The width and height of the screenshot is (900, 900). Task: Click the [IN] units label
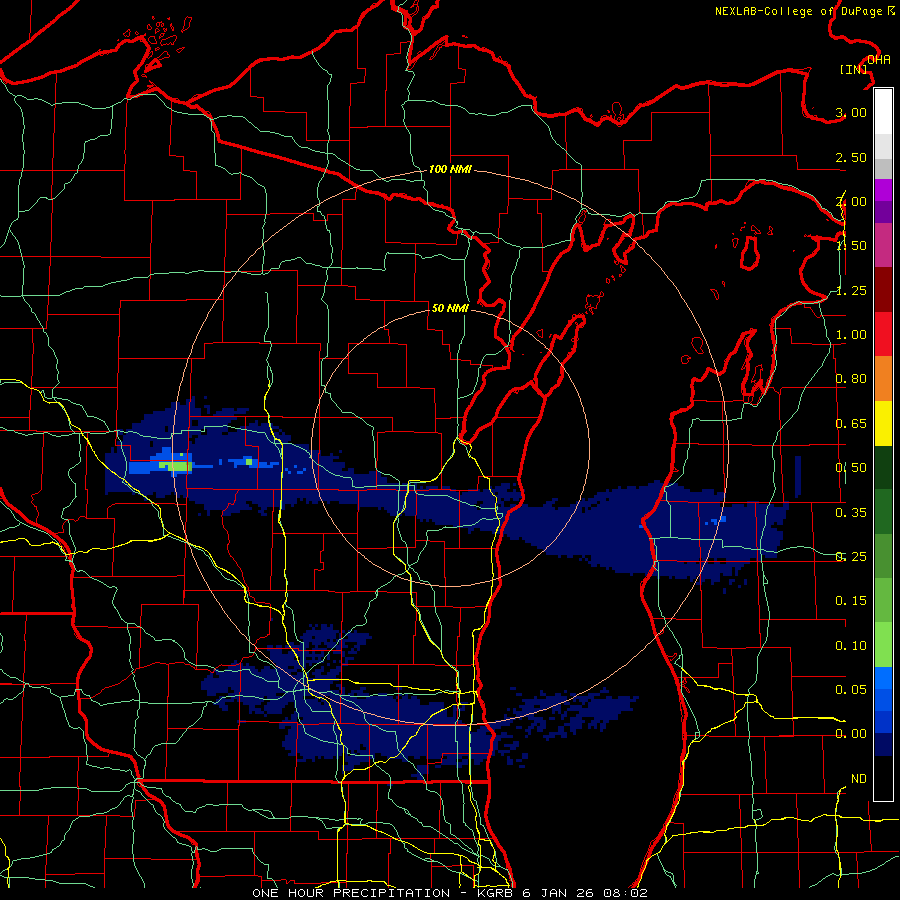click(854, 69)
